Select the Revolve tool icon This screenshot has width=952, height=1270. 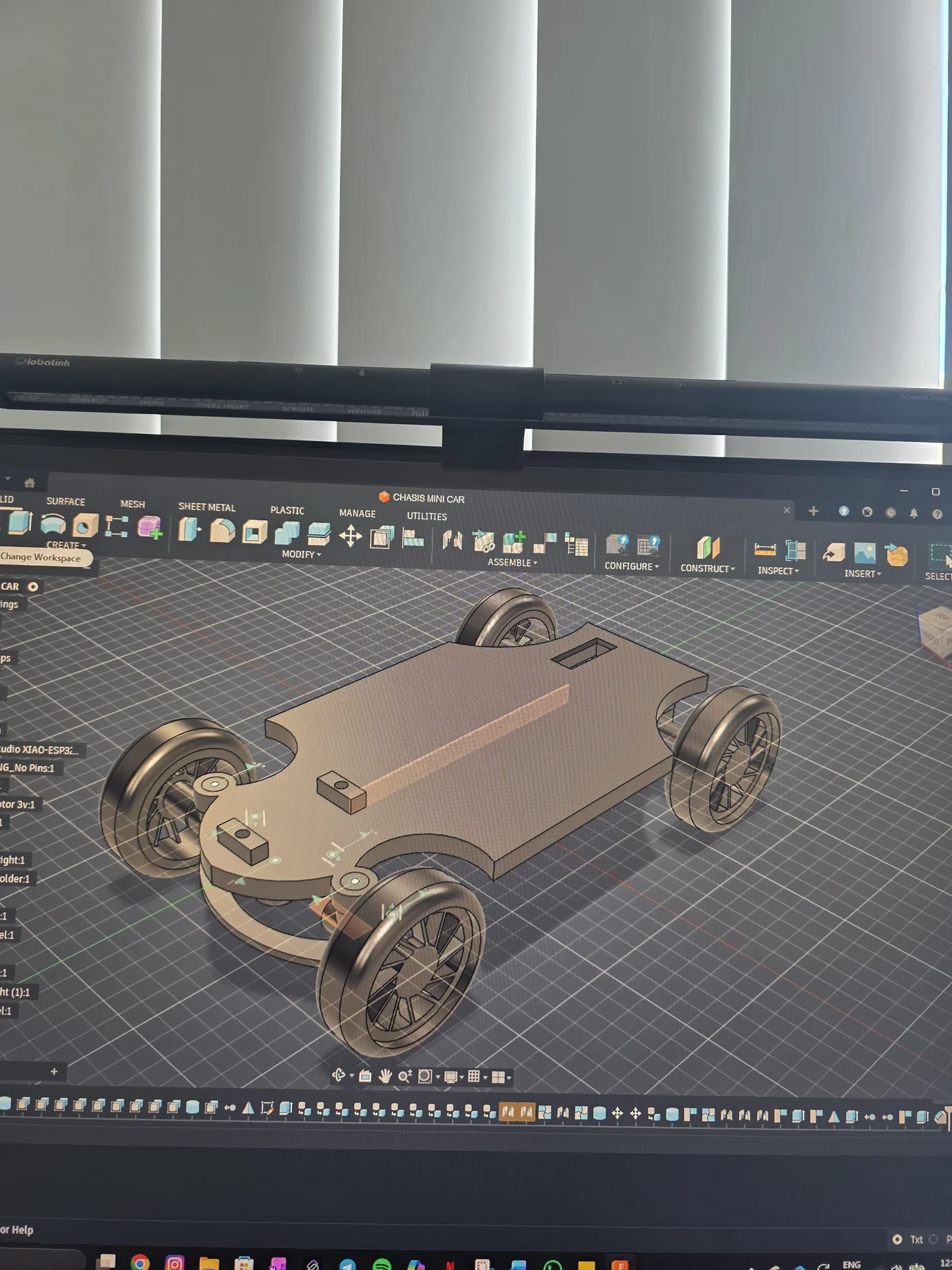54,524
